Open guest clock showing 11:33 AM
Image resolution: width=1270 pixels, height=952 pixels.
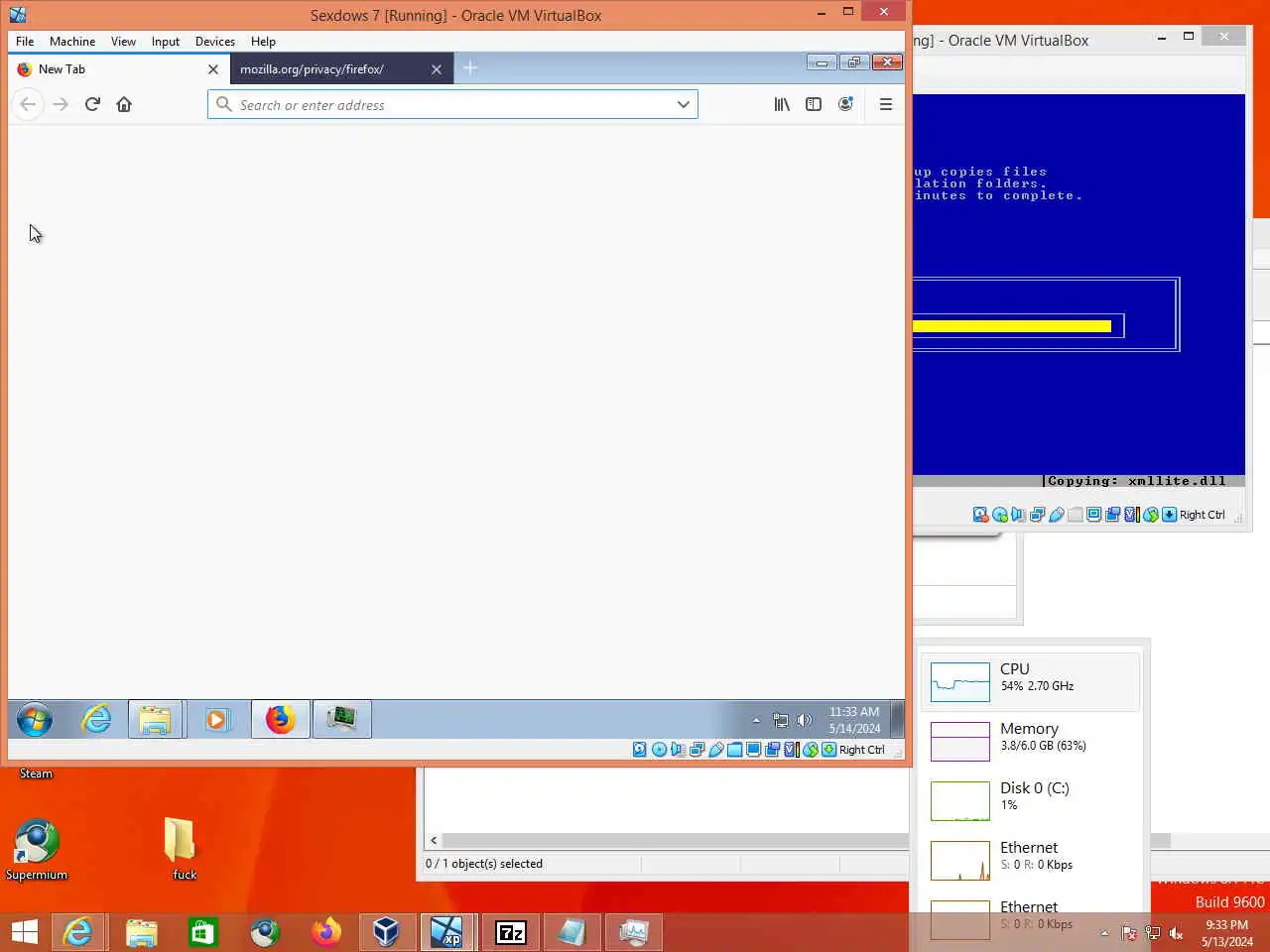(854, 720)
